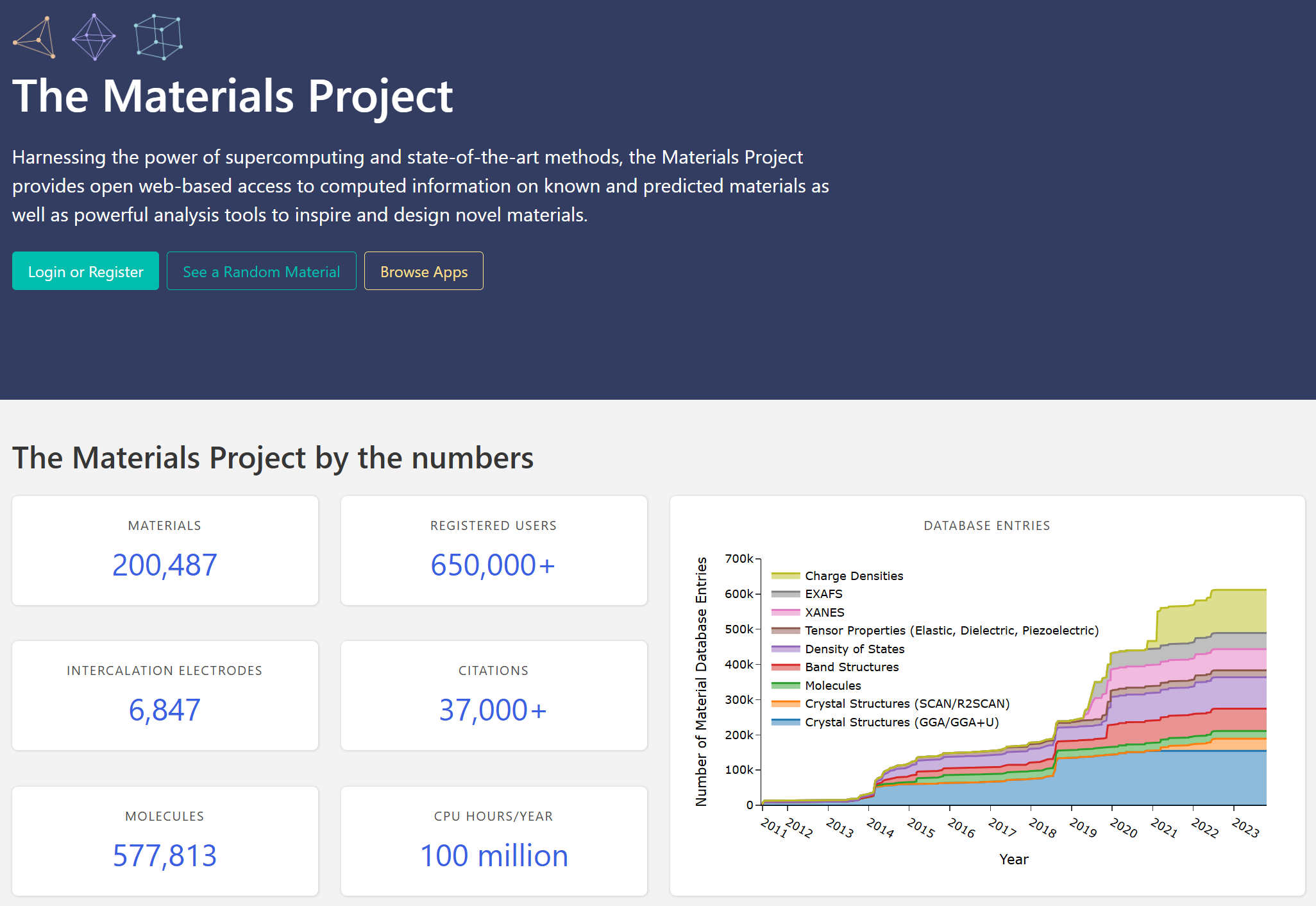Click the teal cube logo icon

click(158, 37)
